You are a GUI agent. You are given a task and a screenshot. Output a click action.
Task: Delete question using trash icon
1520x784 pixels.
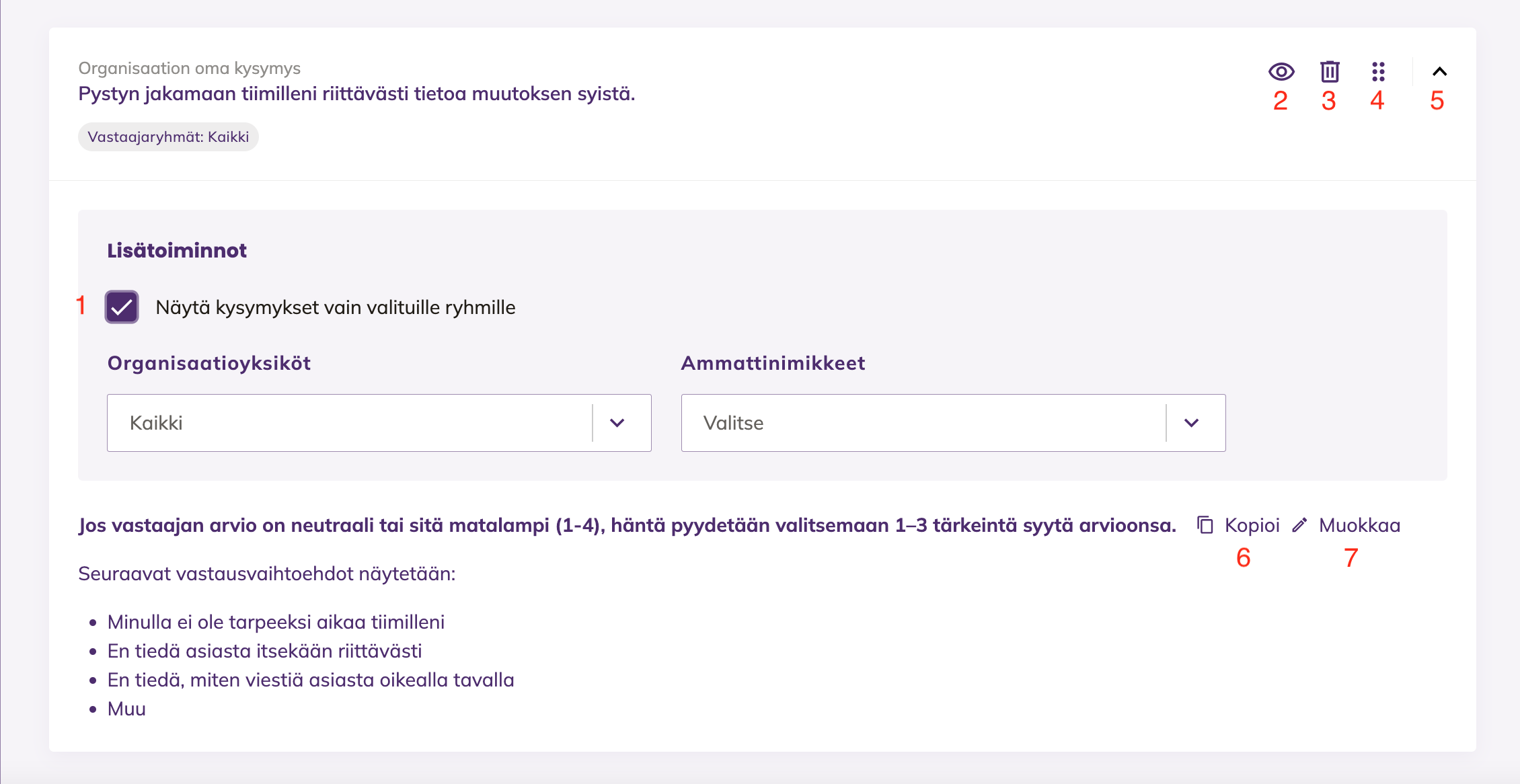tap(1330, 71)
